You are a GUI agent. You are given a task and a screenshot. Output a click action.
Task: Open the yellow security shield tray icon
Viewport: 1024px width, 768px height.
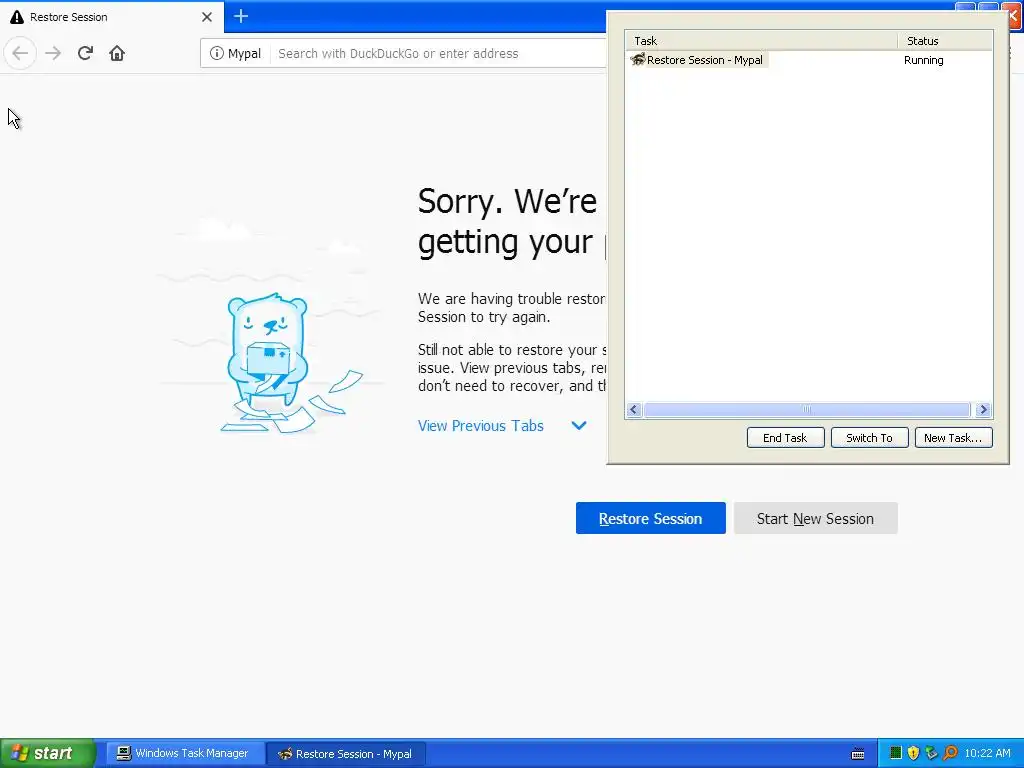tap(914, 753)
